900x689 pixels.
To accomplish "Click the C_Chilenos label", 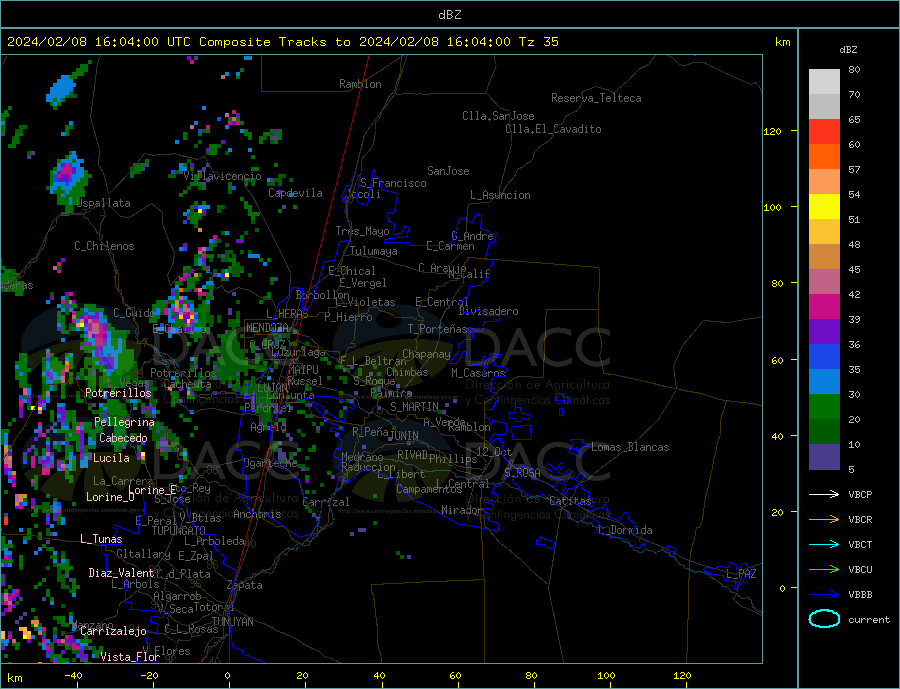I will tap(104, 246).
